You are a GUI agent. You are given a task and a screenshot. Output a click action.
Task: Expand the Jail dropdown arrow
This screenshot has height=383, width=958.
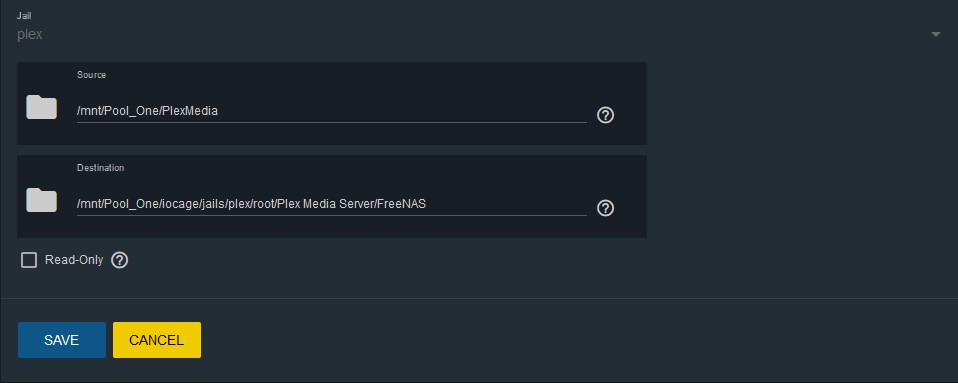click(935, 35)
